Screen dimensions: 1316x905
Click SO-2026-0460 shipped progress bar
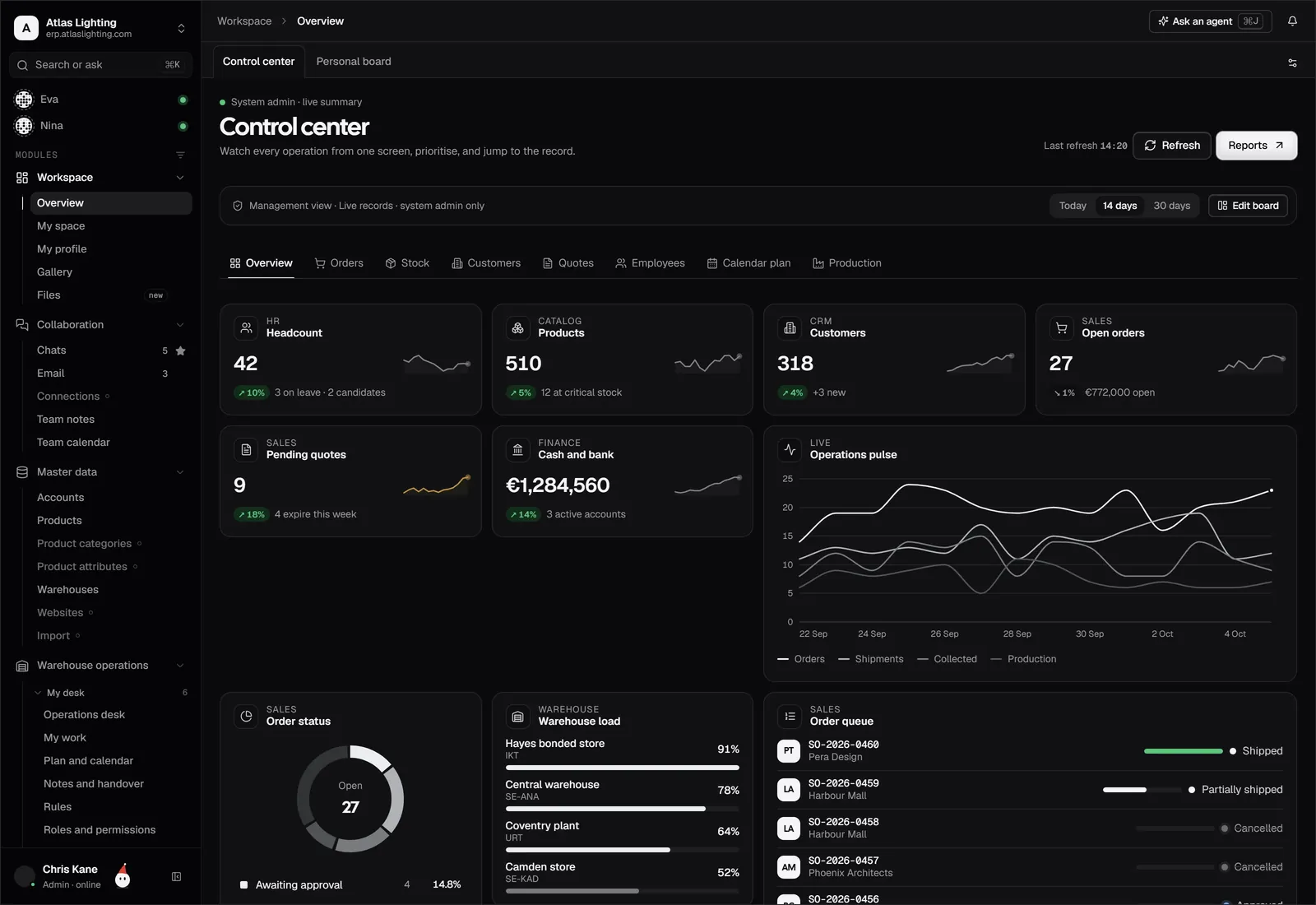(x=1183, y=751)
